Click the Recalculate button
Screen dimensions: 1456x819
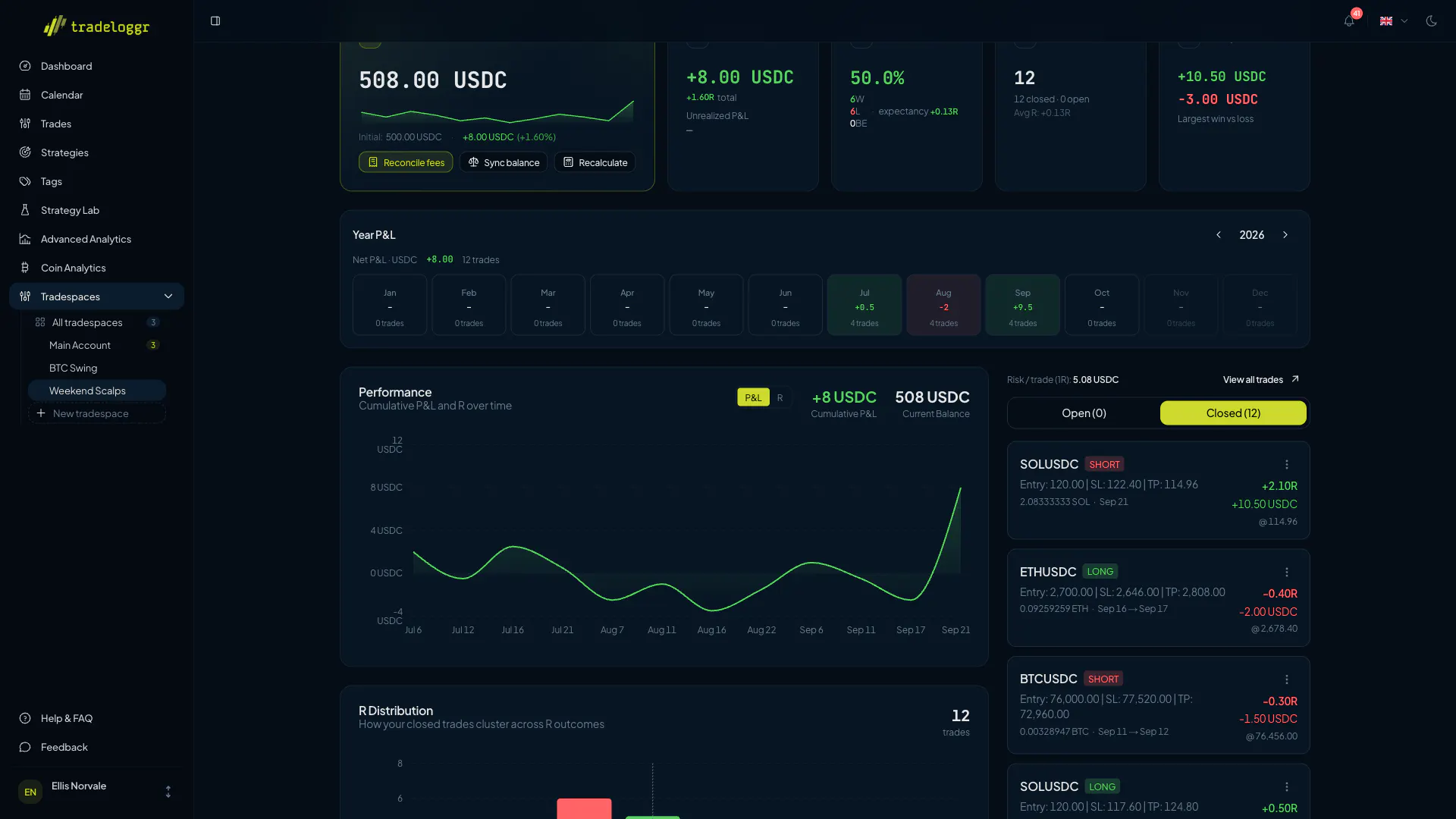(595, 162)
